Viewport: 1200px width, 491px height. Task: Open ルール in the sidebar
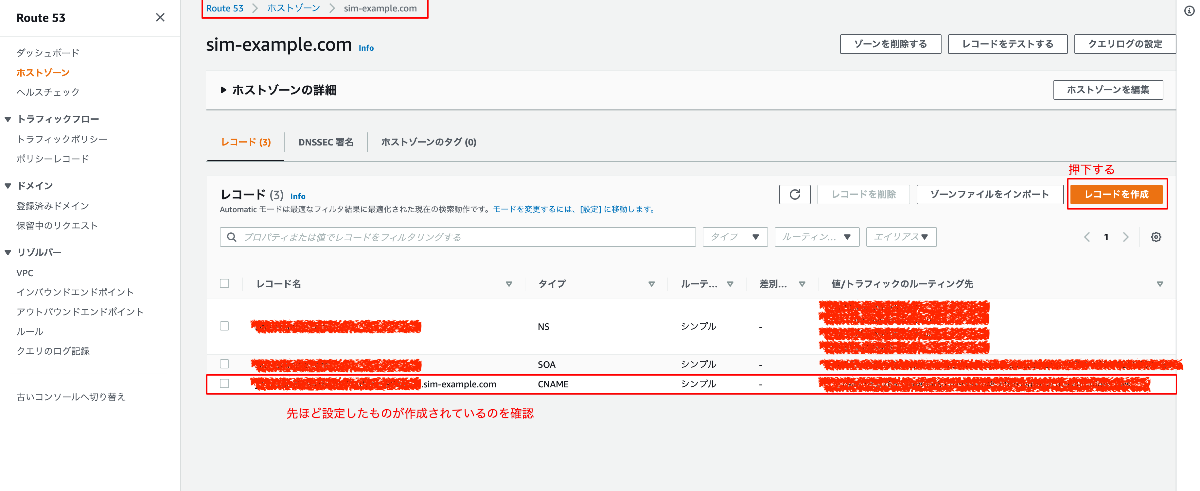tap(30, 331)
